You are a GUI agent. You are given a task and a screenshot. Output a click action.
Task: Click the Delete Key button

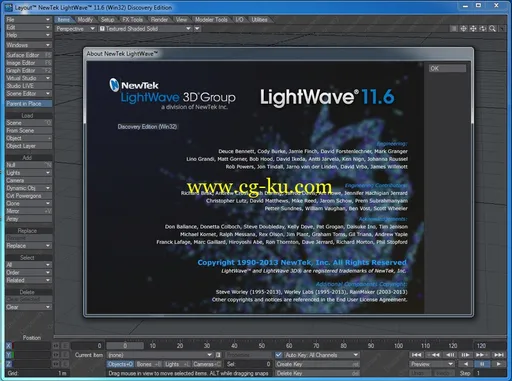(318, 373)
